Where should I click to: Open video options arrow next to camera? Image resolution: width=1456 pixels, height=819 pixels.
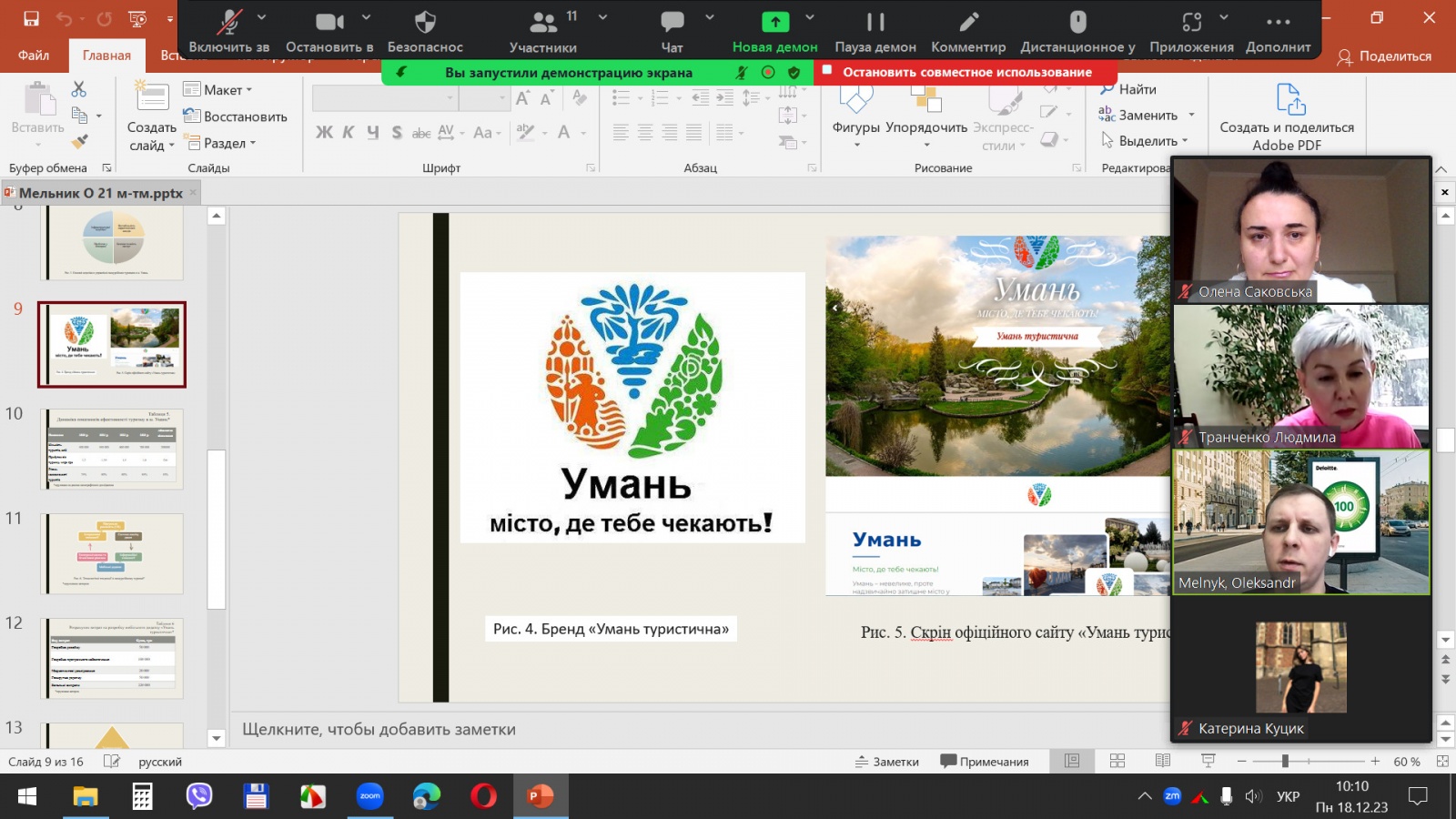tap(366, 16)
